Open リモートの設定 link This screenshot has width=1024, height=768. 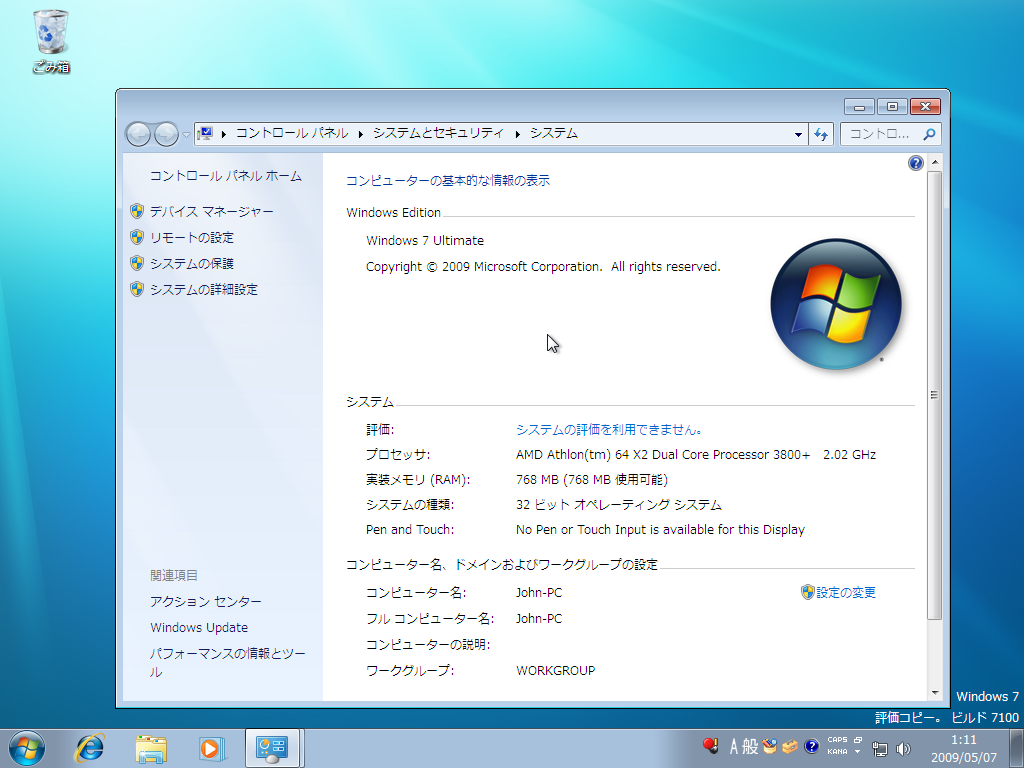pyautogui.click(x=192, y=238)
